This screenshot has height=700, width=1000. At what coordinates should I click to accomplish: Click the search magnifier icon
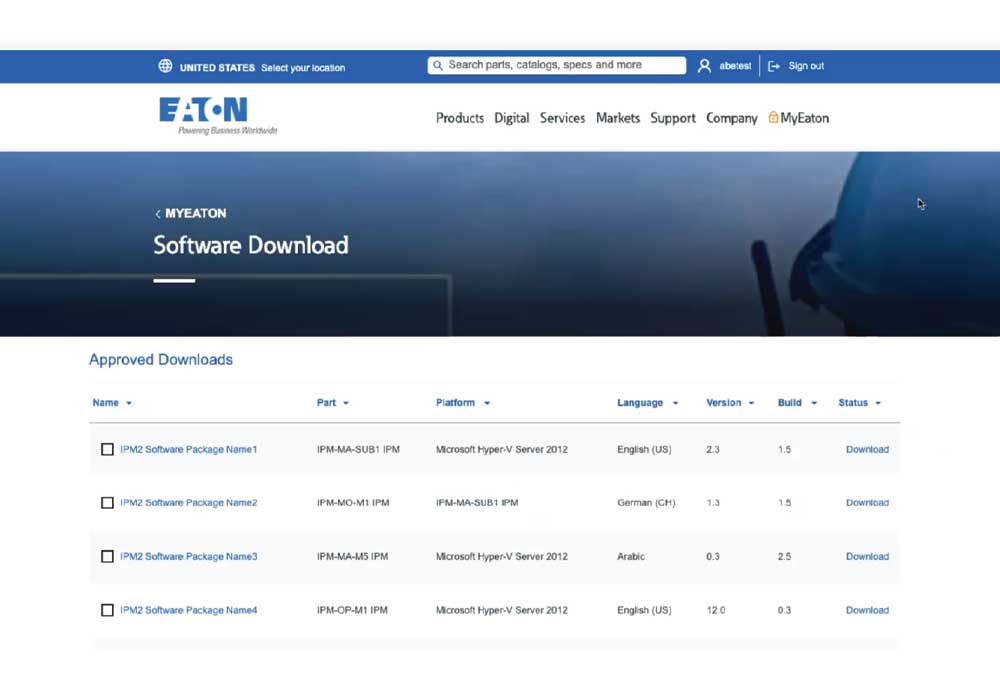[438, 65]
